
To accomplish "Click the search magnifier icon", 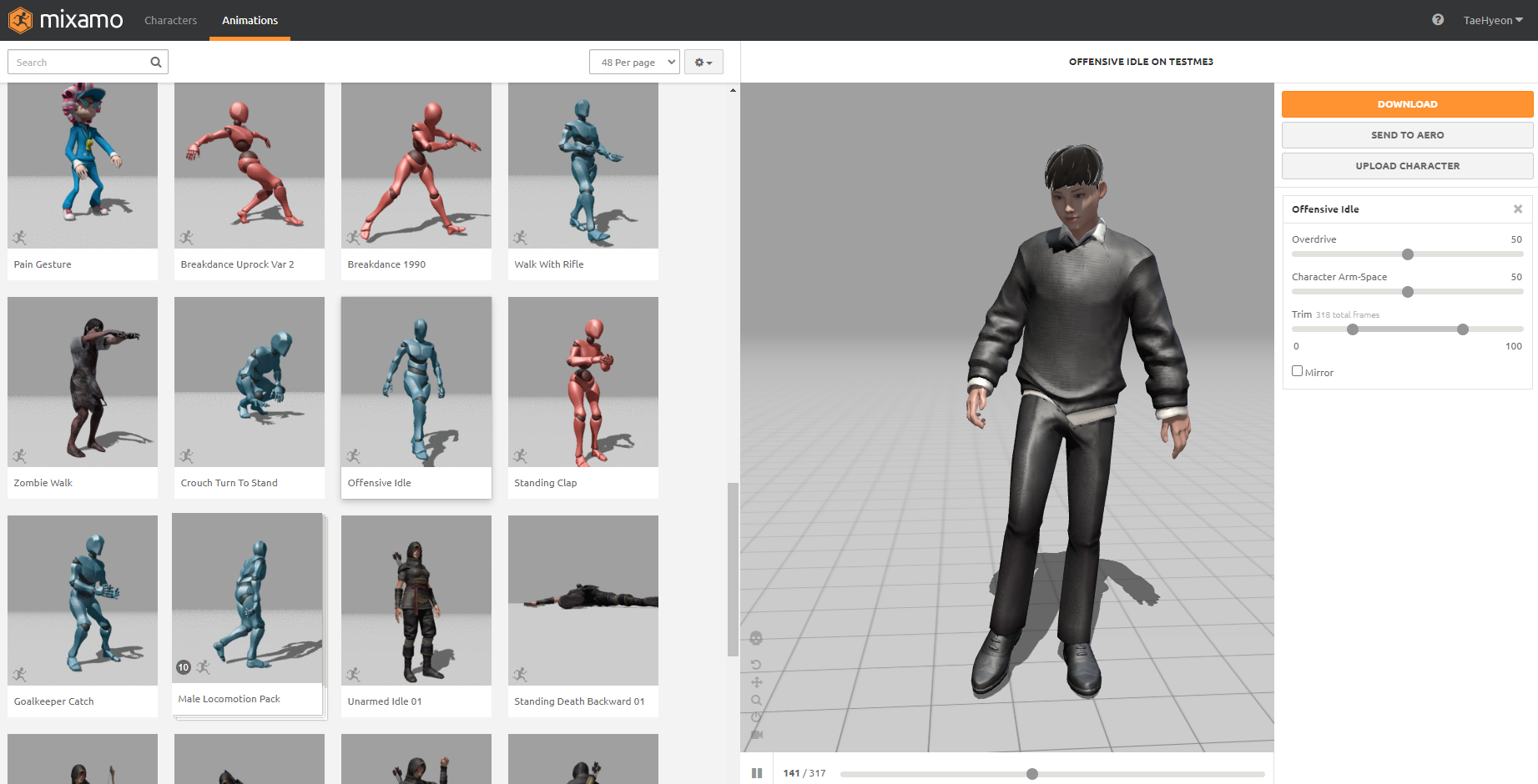I will (x=156, y=62).
